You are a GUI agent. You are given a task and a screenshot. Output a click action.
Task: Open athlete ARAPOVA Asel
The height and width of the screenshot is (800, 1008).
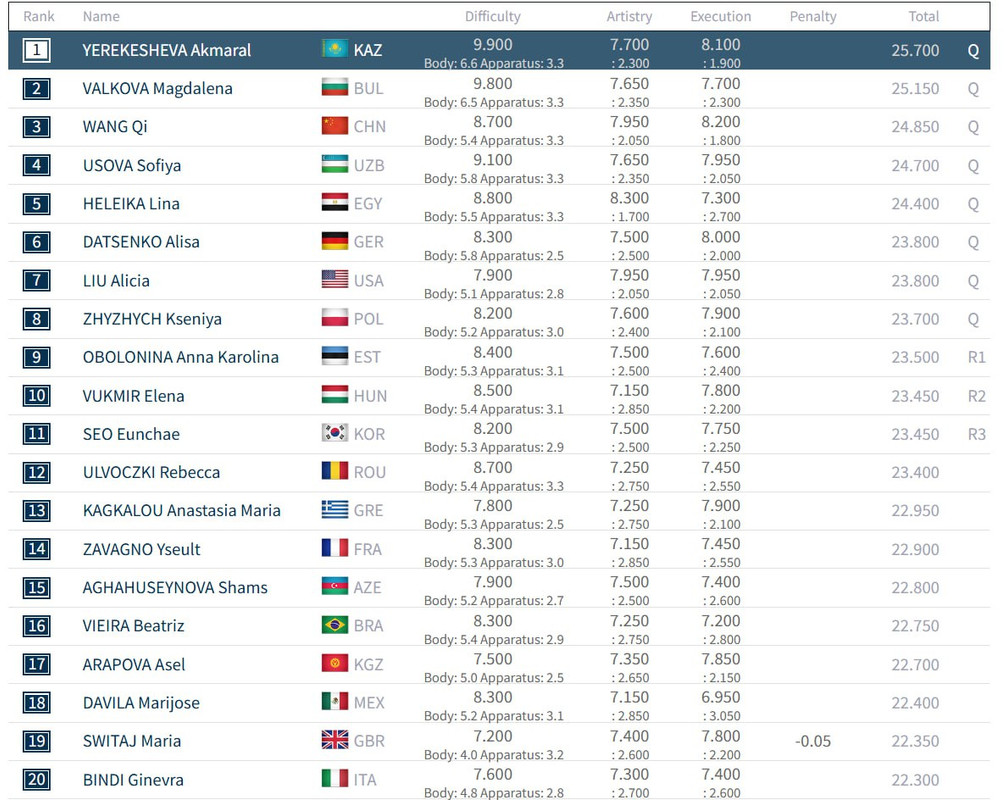[134, 664]
